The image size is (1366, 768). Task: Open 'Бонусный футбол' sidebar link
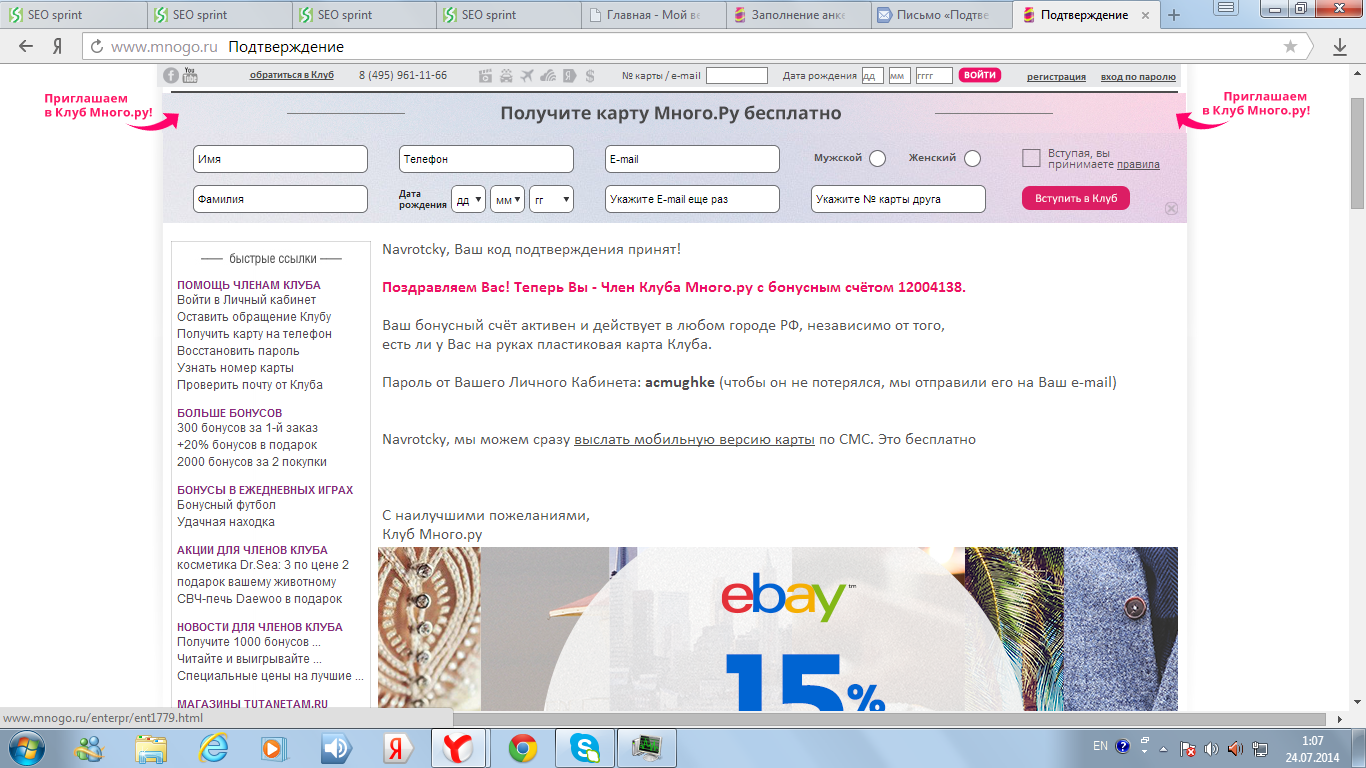click(226, 505)
